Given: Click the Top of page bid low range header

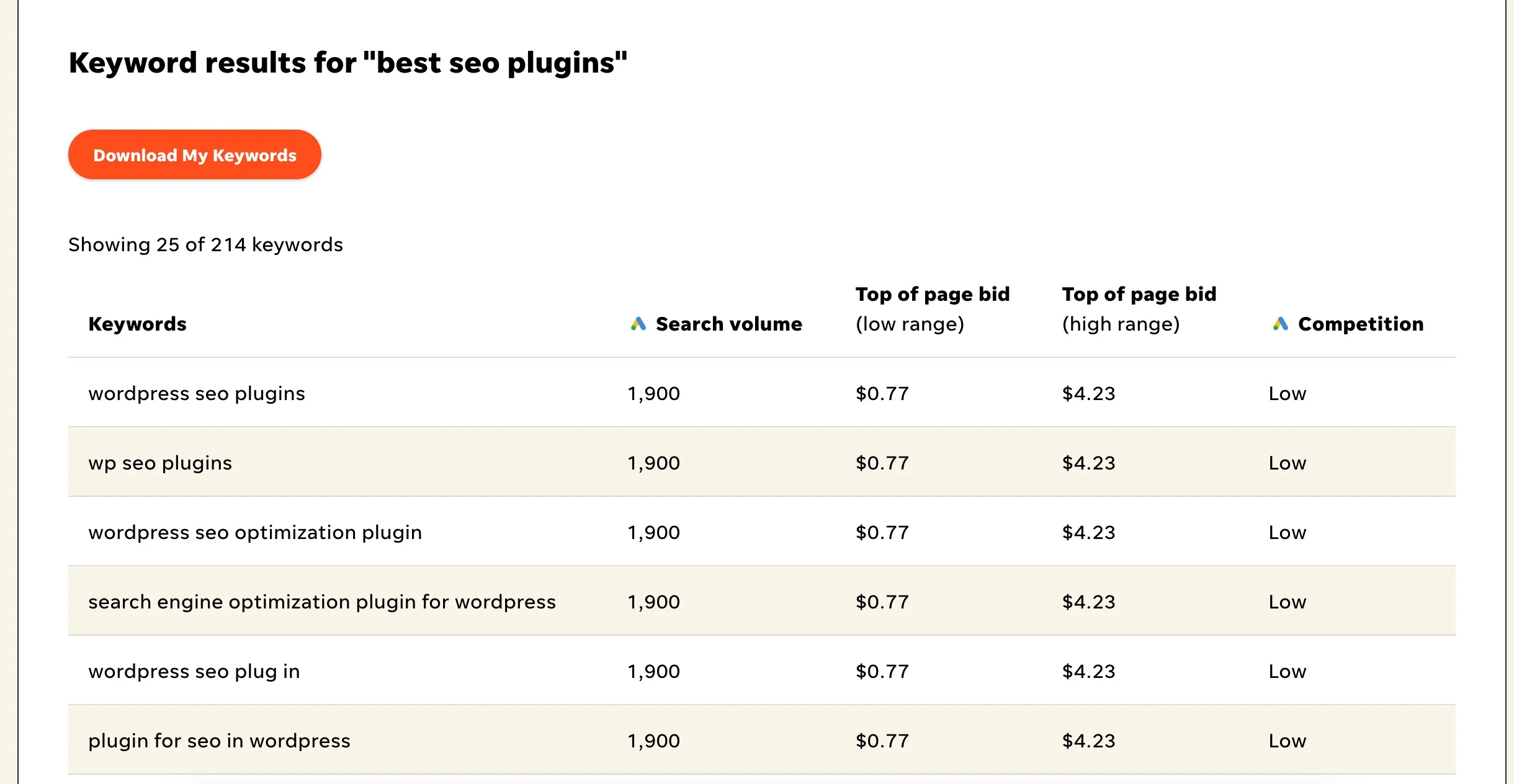Looking at the screenshot, I should tap(932, 309).
